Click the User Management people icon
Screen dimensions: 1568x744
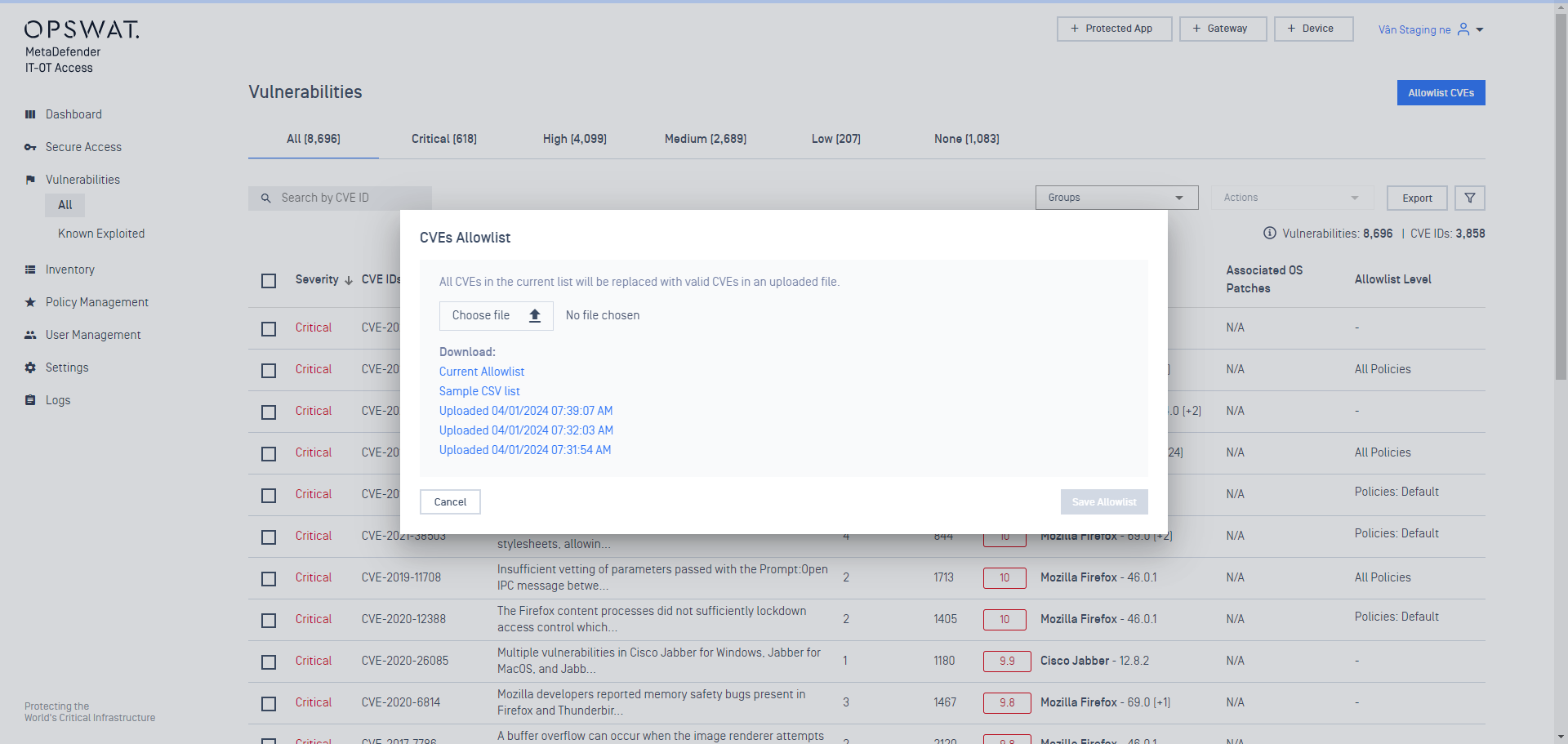click(x=30, y=335)
